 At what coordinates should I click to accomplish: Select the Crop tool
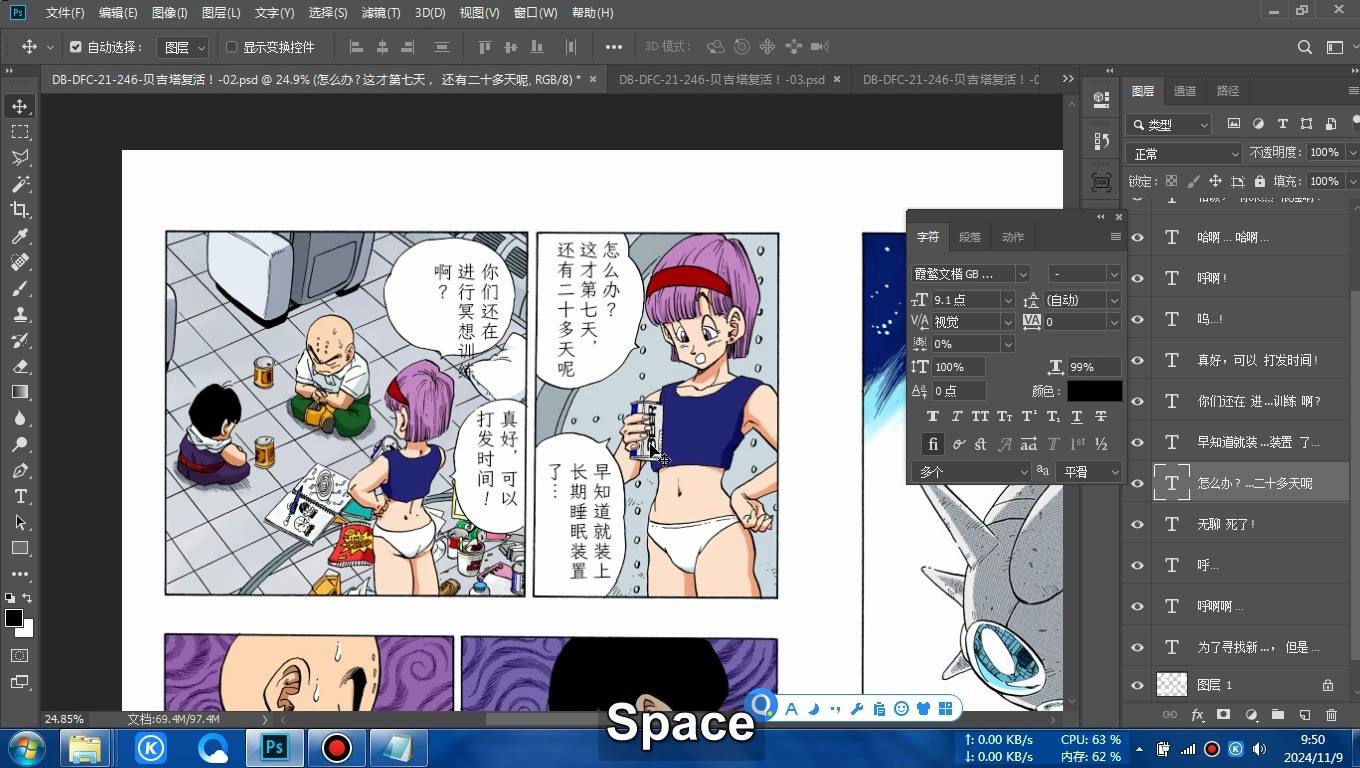(20, 210)
